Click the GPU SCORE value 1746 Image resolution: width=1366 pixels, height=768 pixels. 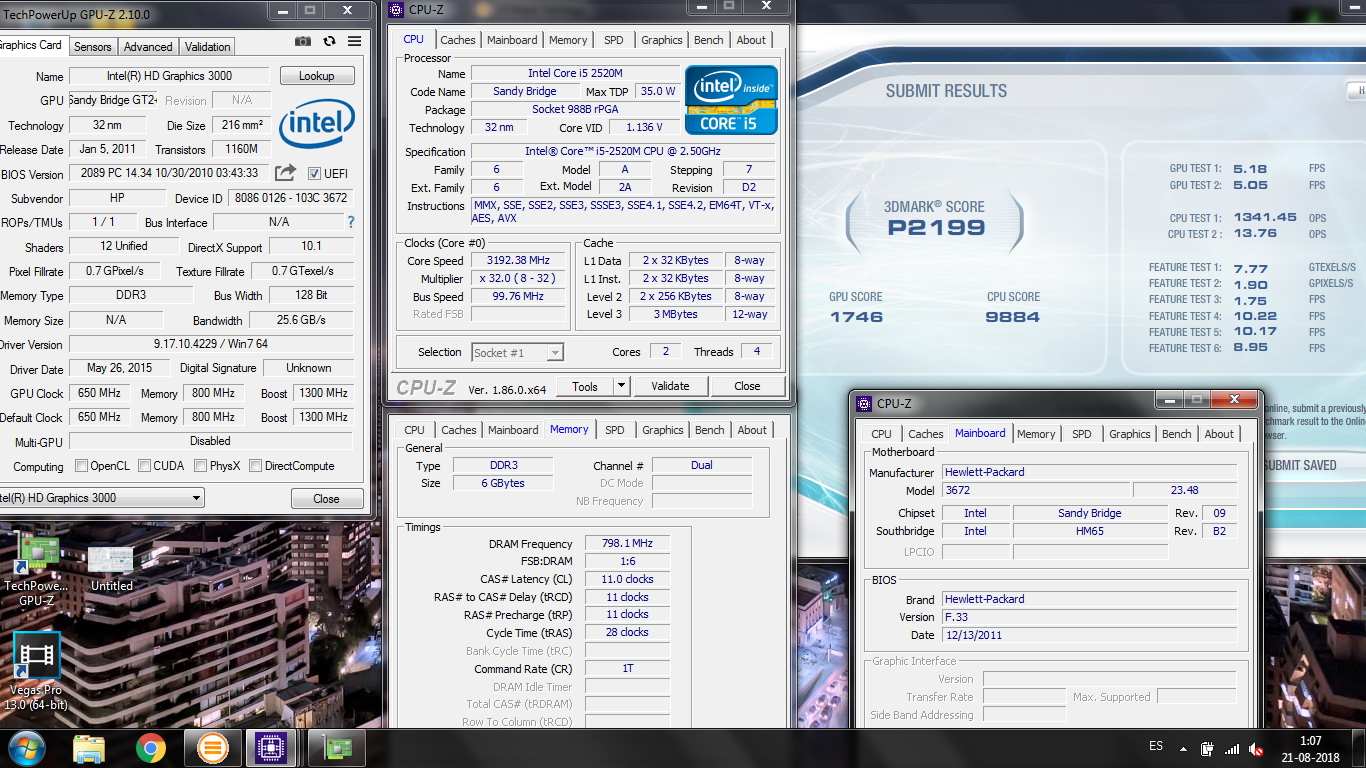[x=856, y=317]
